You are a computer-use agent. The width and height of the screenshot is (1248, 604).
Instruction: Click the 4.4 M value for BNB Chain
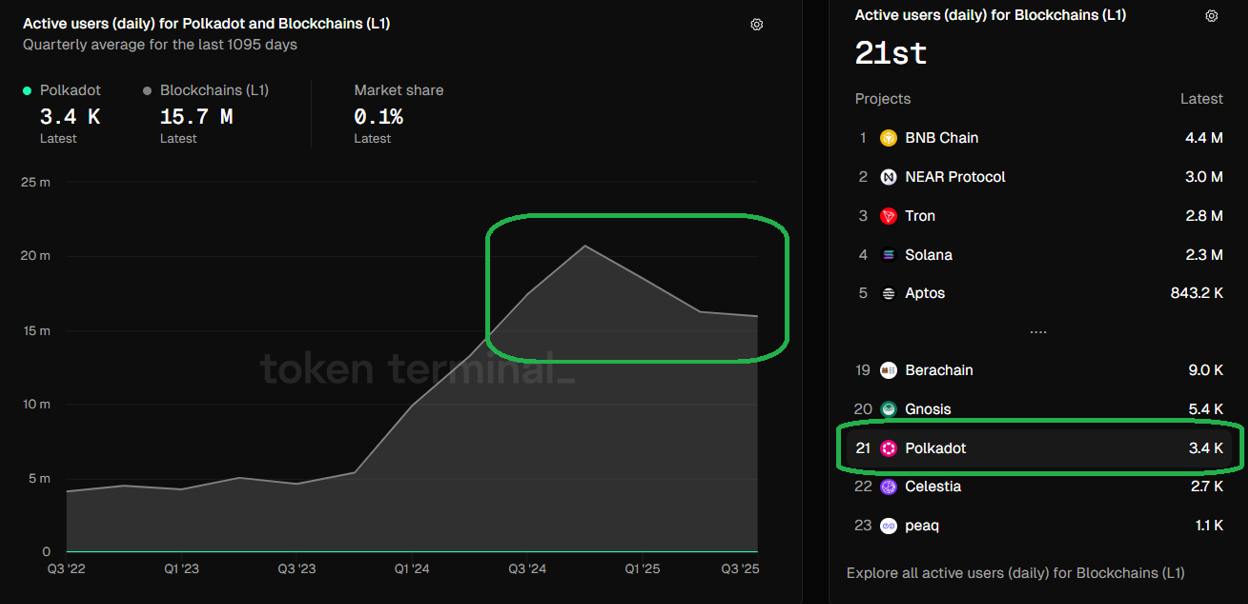[1204, 138]
